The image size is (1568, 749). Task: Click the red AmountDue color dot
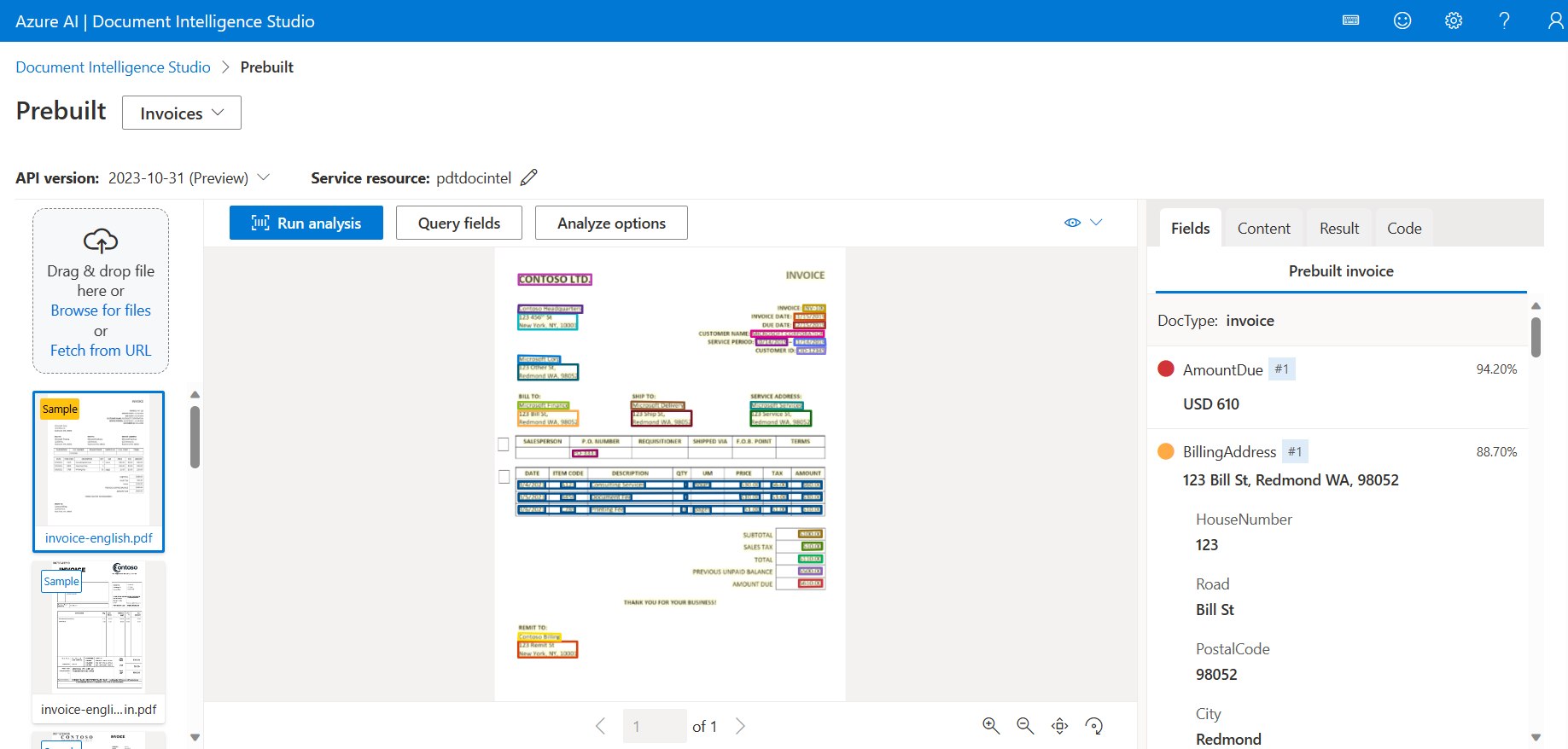tap(1166, 369)
